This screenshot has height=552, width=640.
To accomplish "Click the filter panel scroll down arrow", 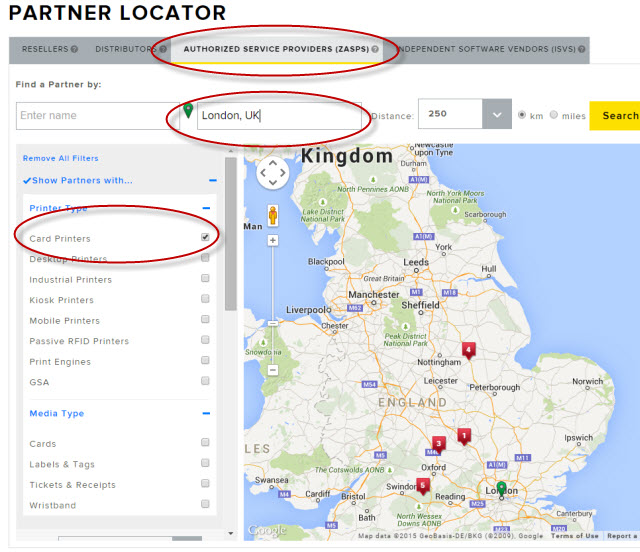I will (231, 533).
